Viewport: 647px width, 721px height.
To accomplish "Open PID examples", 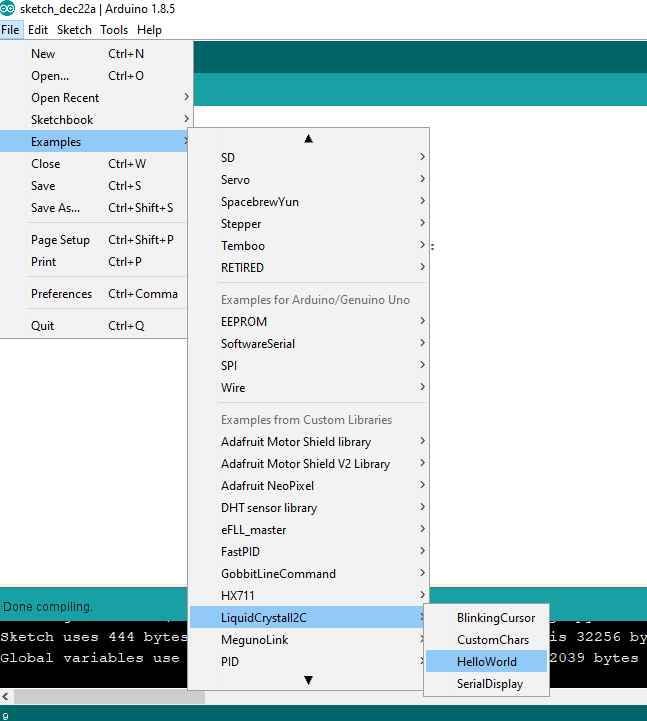I will [x=307, y=662].
